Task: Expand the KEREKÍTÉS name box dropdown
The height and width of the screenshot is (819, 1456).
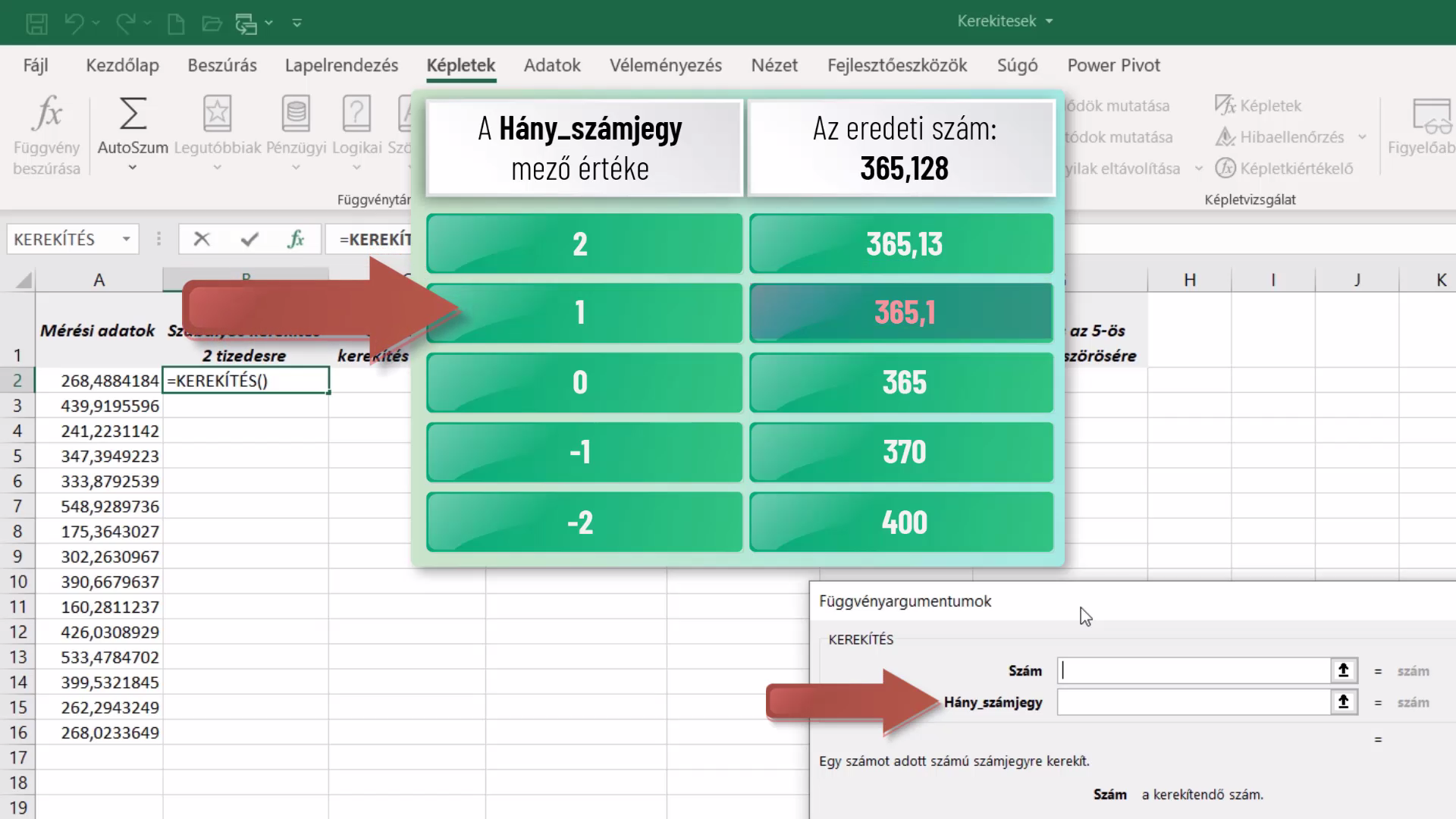Action: click(127, 240)
